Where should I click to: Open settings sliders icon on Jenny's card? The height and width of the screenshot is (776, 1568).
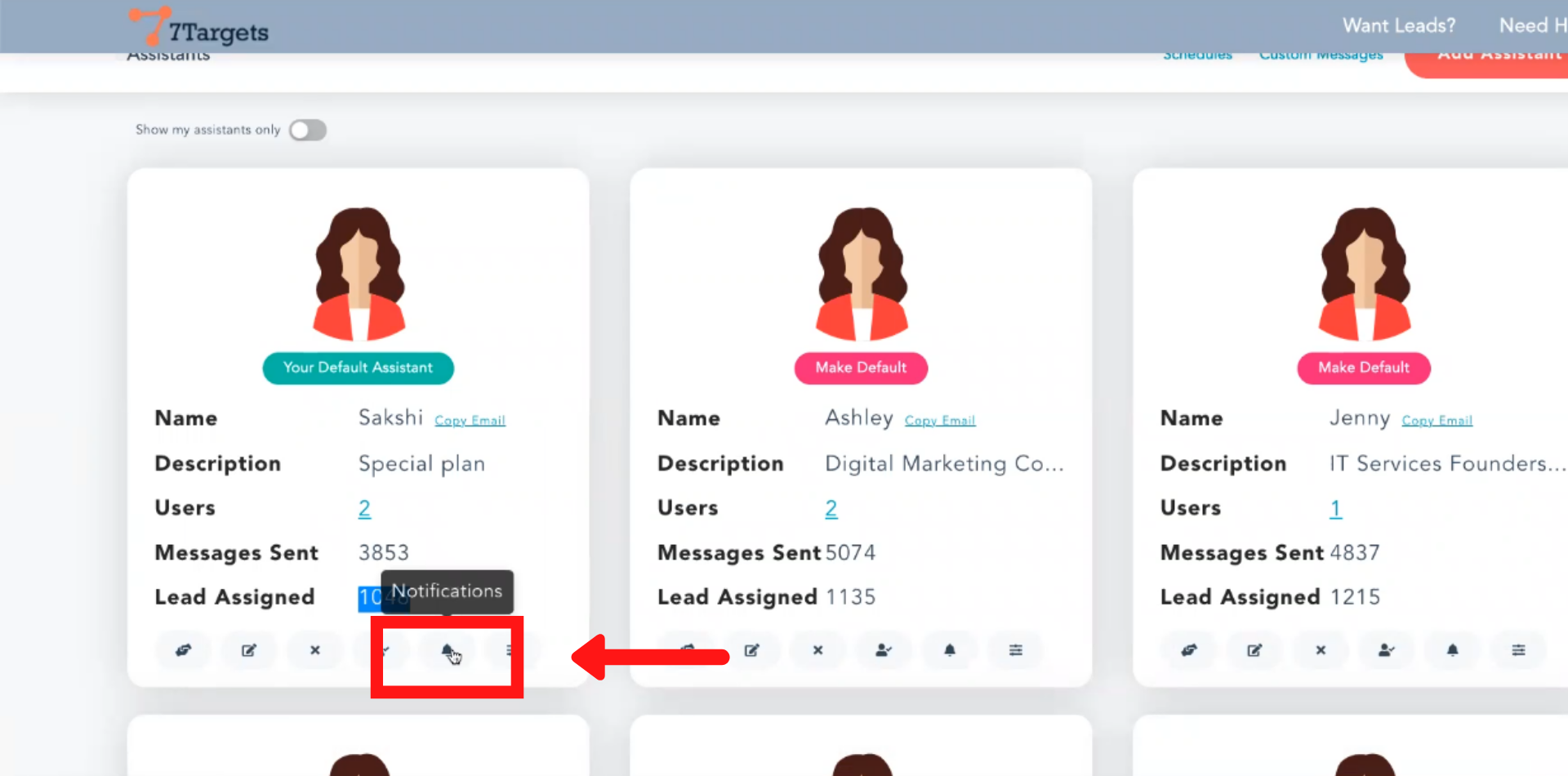1518,650
